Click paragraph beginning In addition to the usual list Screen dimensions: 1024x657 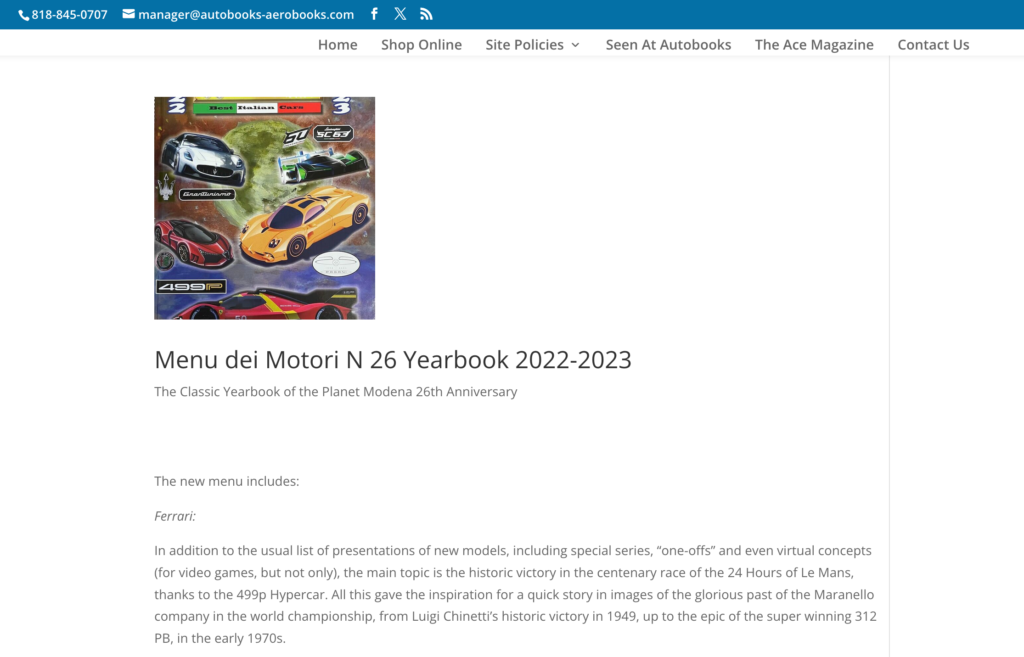515,594
